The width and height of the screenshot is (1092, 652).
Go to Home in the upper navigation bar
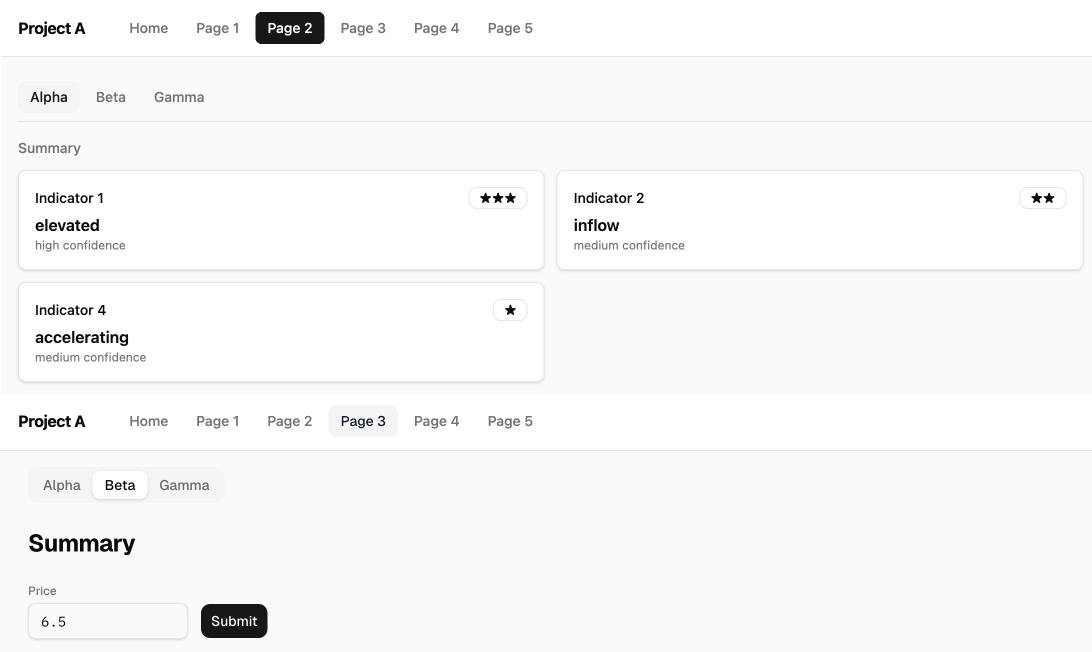(149, 28)
